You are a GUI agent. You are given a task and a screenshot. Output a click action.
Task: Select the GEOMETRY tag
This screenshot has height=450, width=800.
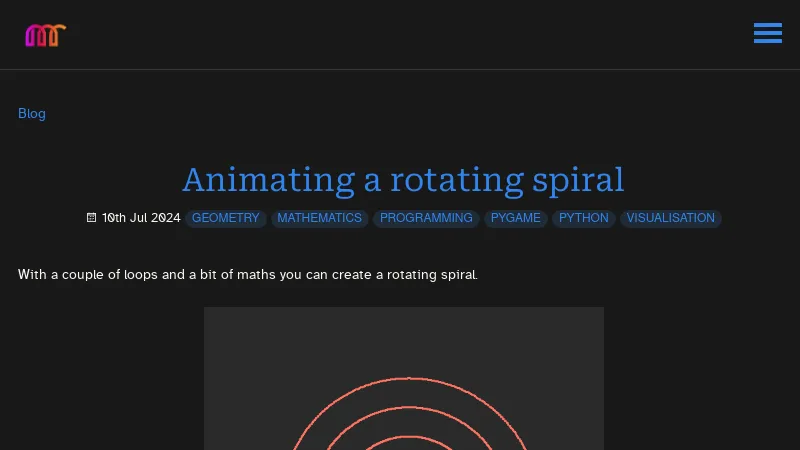point(226,218)
